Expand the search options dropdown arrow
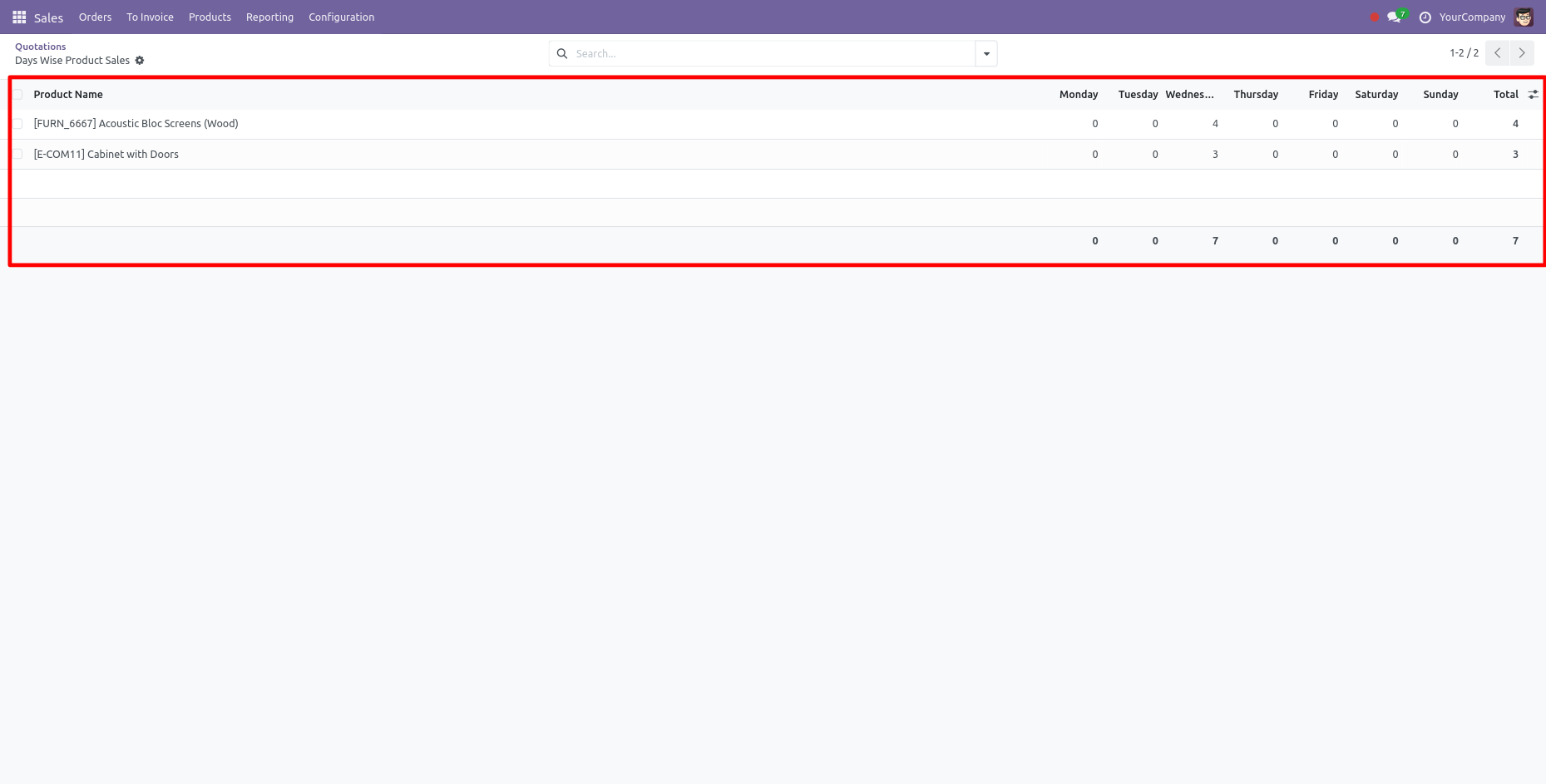This screenshot has height=784, width=1546. (x=986, y=53)
